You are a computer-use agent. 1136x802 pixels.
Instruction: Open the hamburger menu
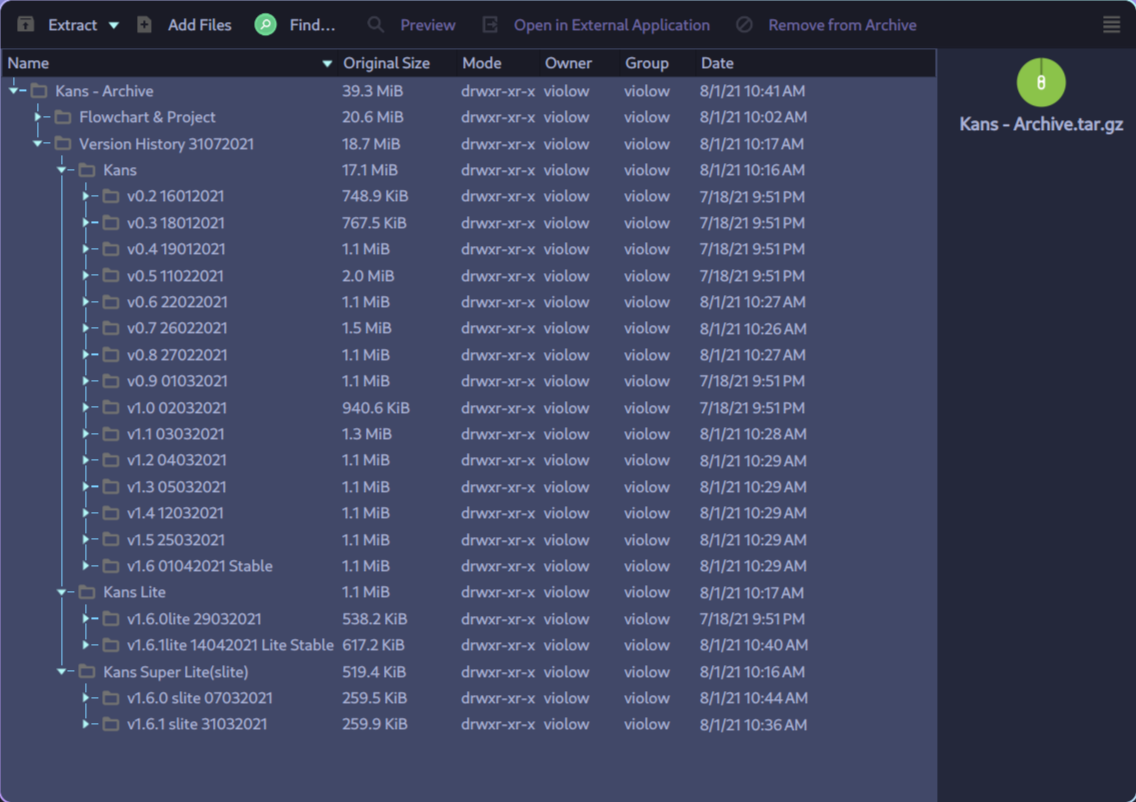pos(1111,25)
